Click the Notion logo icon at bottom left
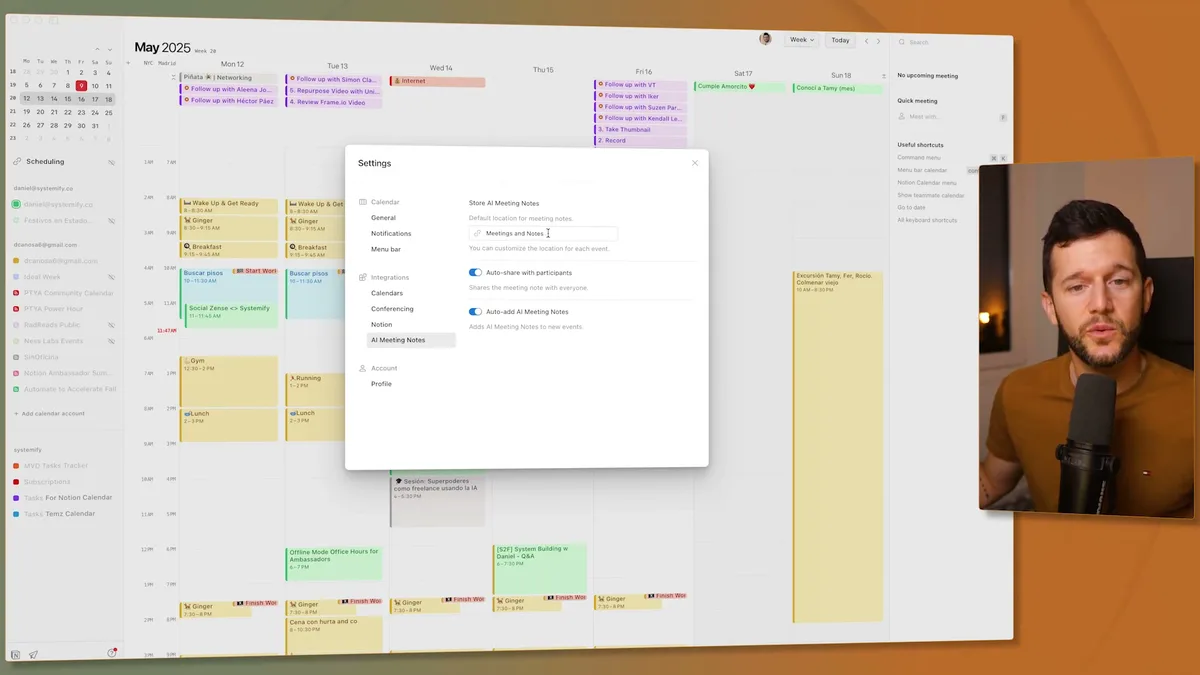 (13, 655)
